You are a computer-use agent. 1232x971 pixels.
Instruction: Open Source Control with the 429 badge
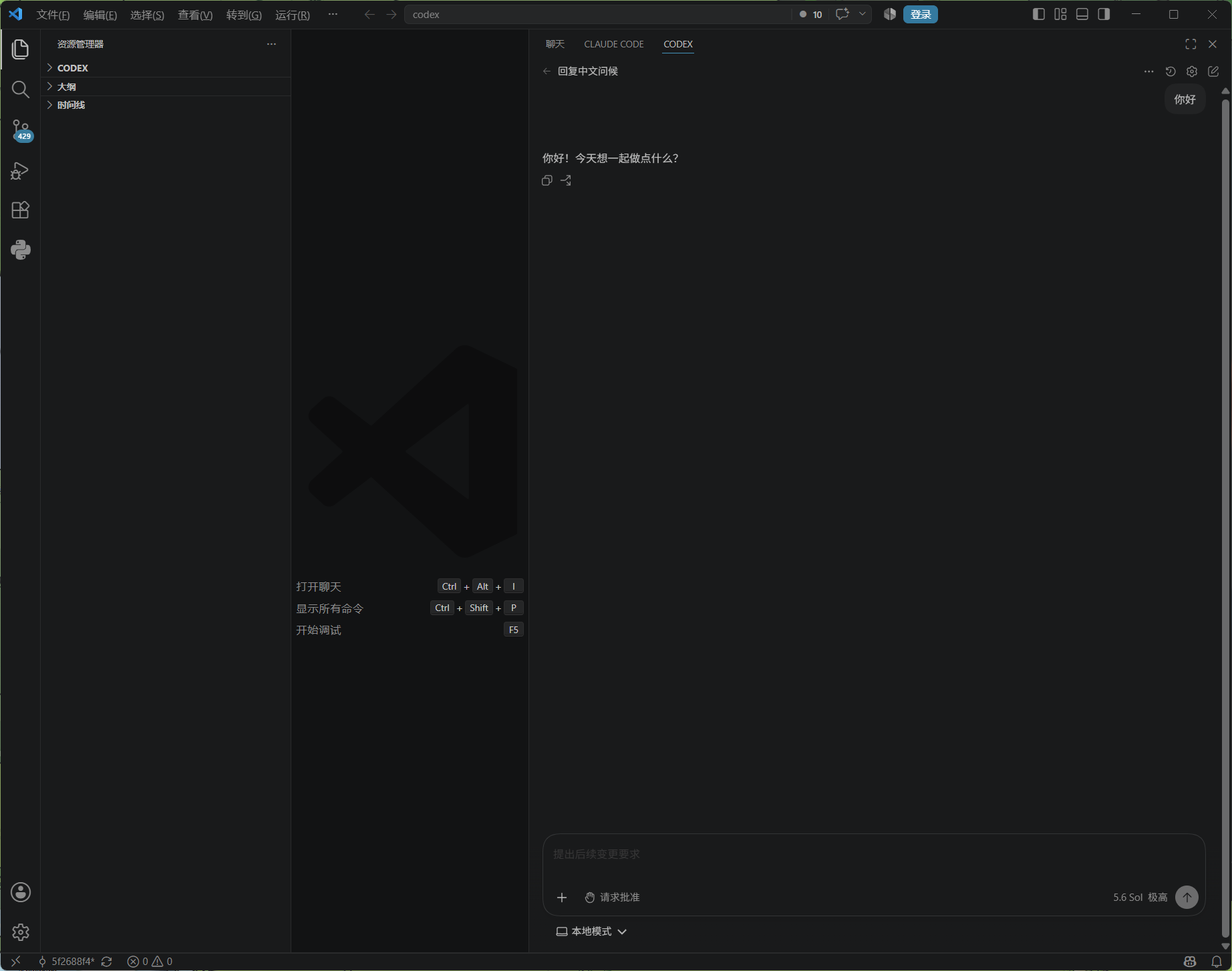tap(21, 130)
